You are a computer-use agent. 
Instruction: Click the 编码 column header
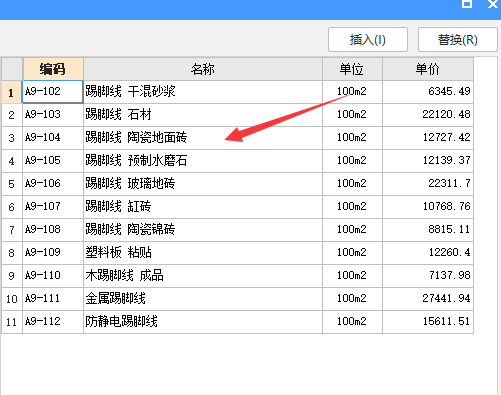pos(53,69)
